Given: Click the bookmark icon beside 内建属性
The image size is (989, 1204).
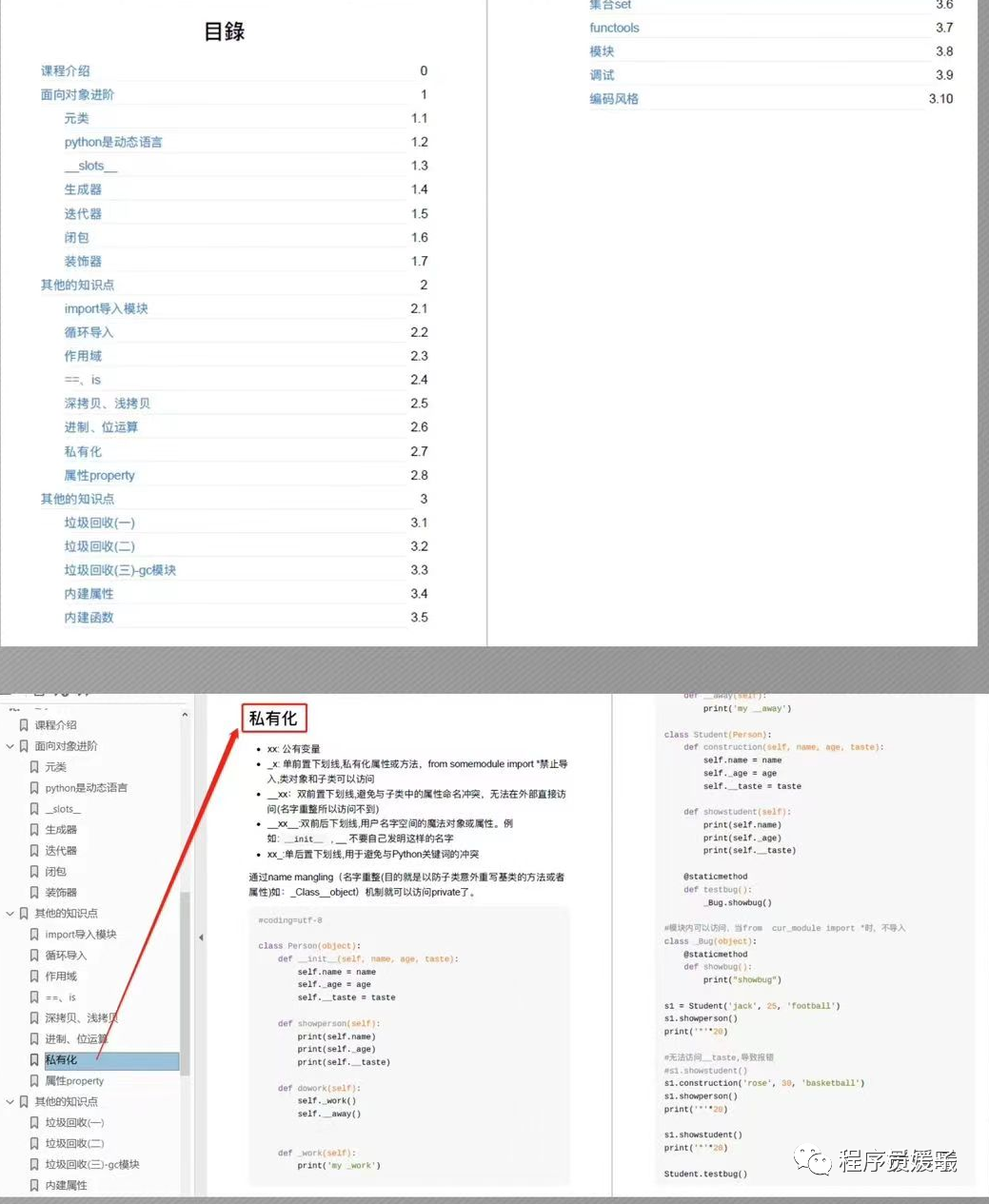Looking at the screenshot, I should (34, 1186).
